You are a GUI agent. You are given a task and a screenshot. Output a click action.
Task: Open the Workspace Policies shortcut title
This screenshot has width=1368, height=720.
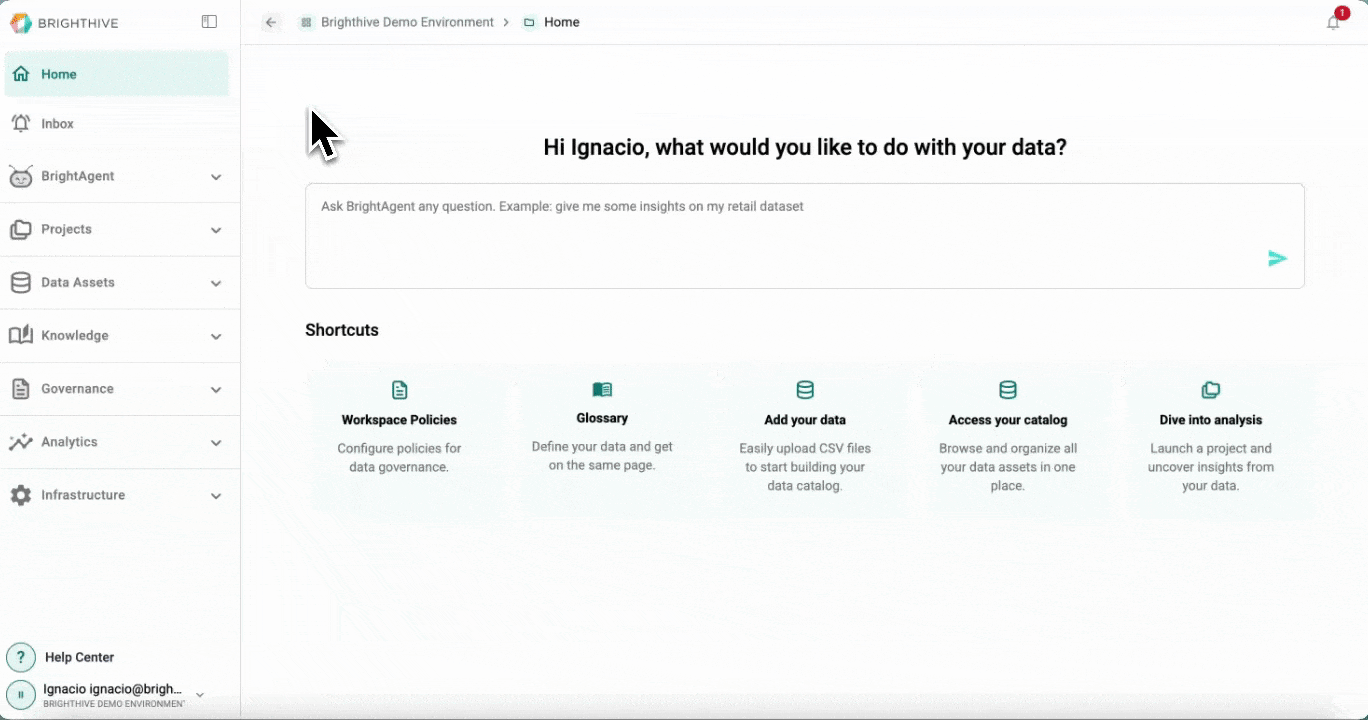coord(399,420)
